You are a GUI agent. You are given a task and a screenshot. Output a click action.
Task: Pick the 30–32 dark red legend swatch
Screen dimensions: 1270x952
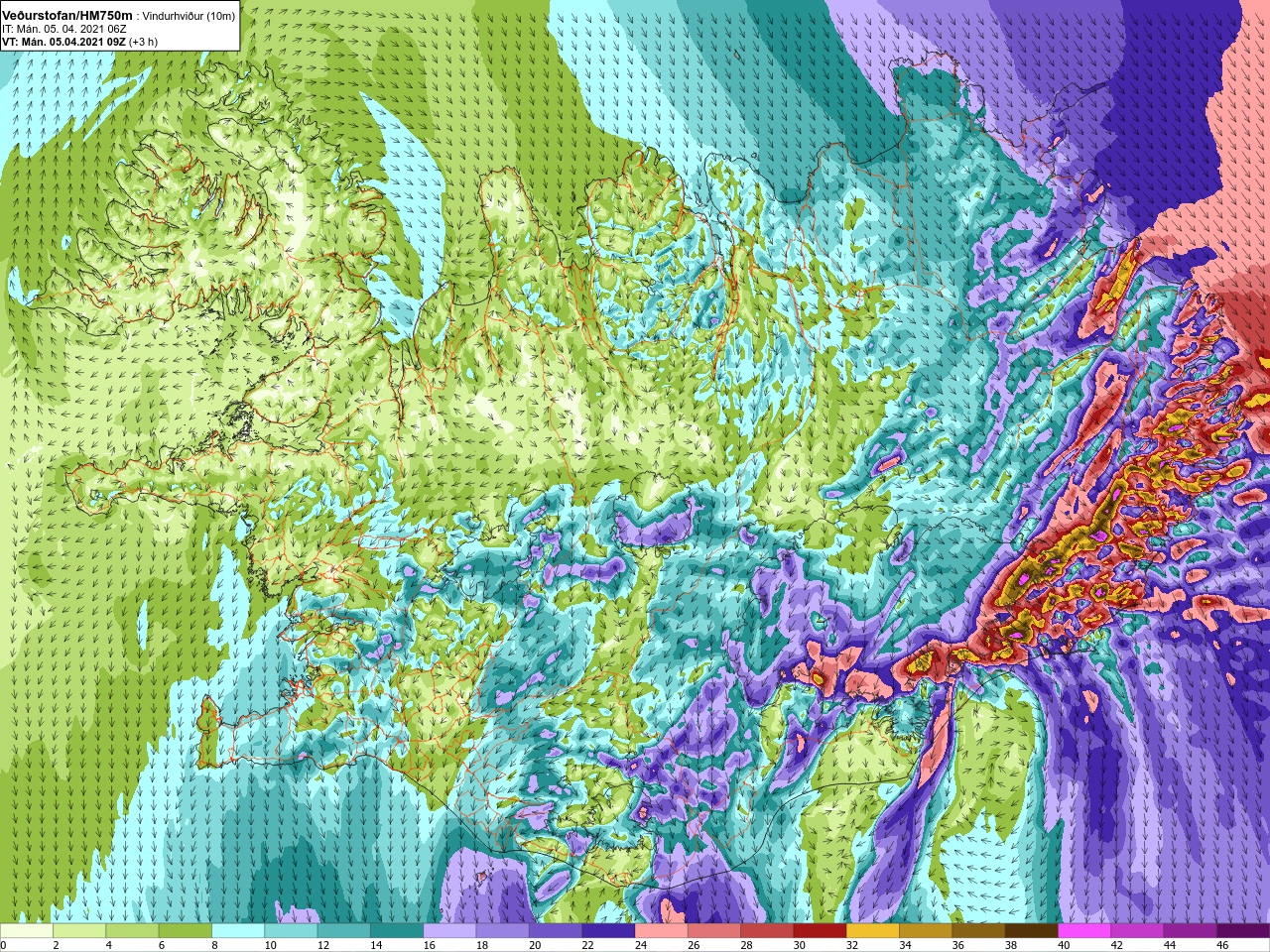820,931
